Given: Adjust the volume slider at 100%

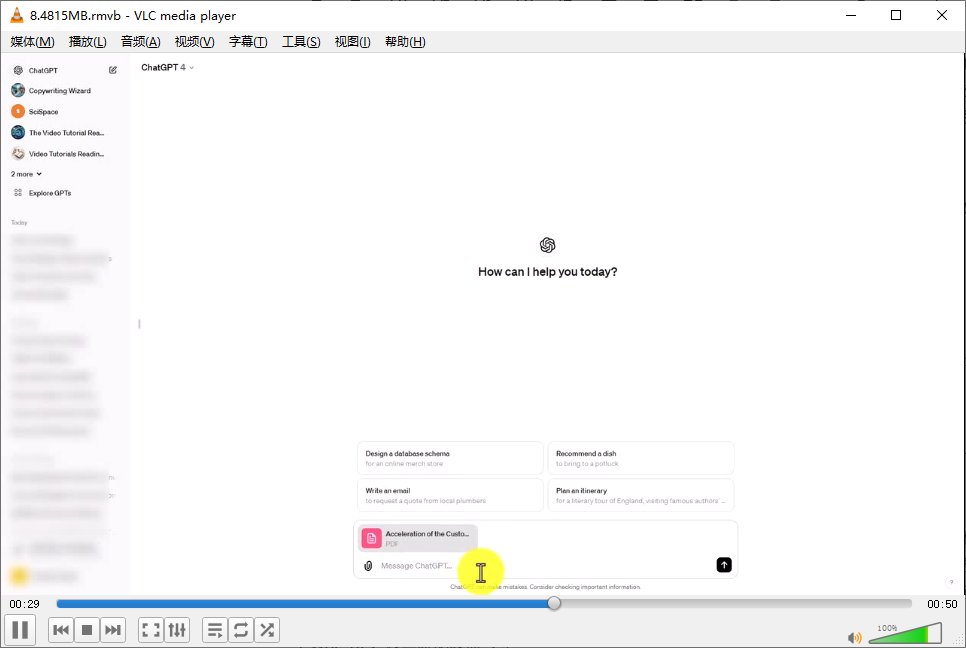Looking at the screenshot, I should [905, 633].
